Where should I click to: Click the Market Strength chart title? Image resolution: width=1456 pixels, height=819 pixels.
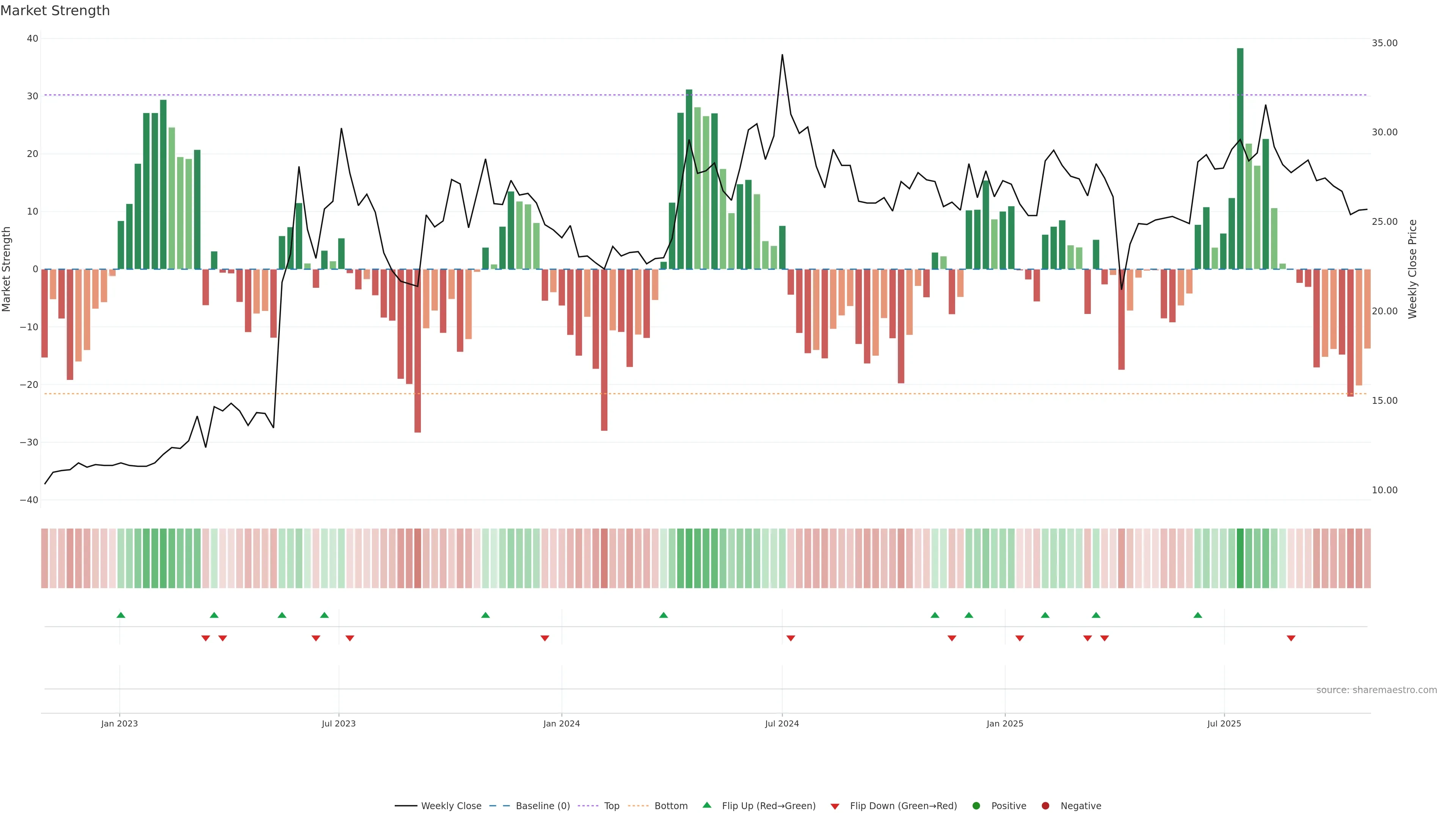pyautogui.click(x=55, y=11)
